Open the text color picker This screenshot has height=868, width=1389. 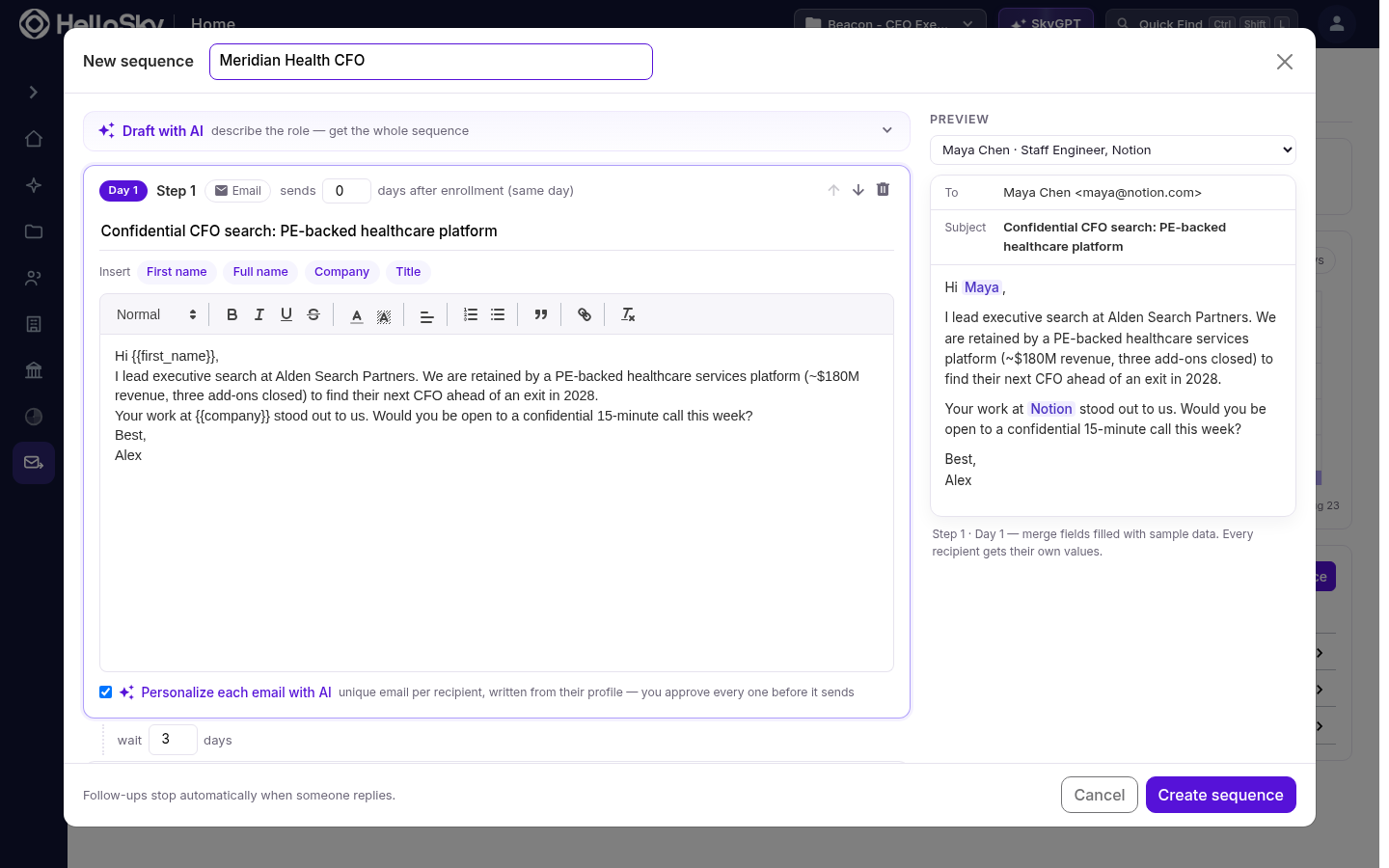click(357, 314)
